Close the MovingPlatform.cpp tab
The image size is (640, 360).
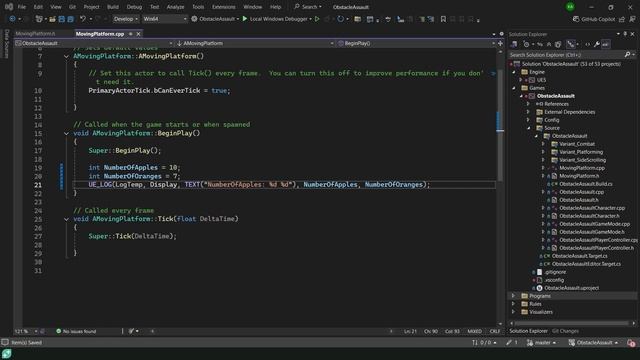click(x=138, y=34)
